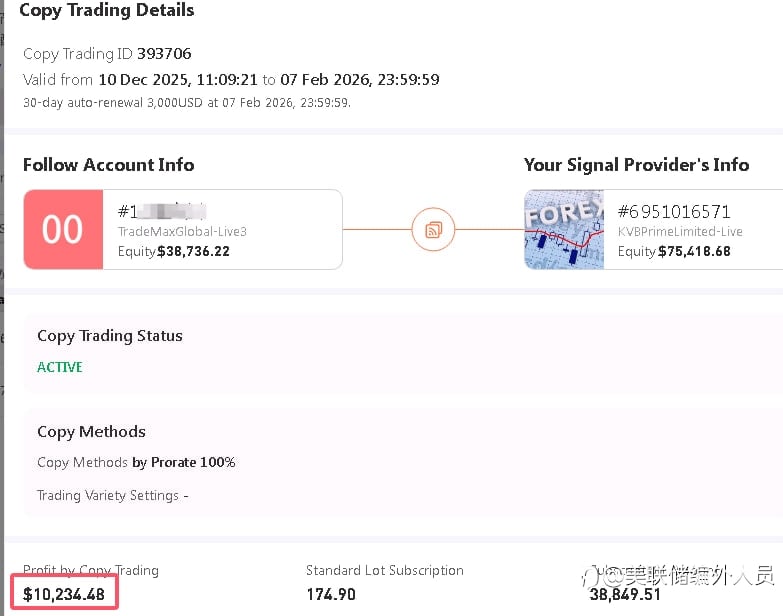Select the KVBPrimeLimited-Live server label

coord(680,232)
